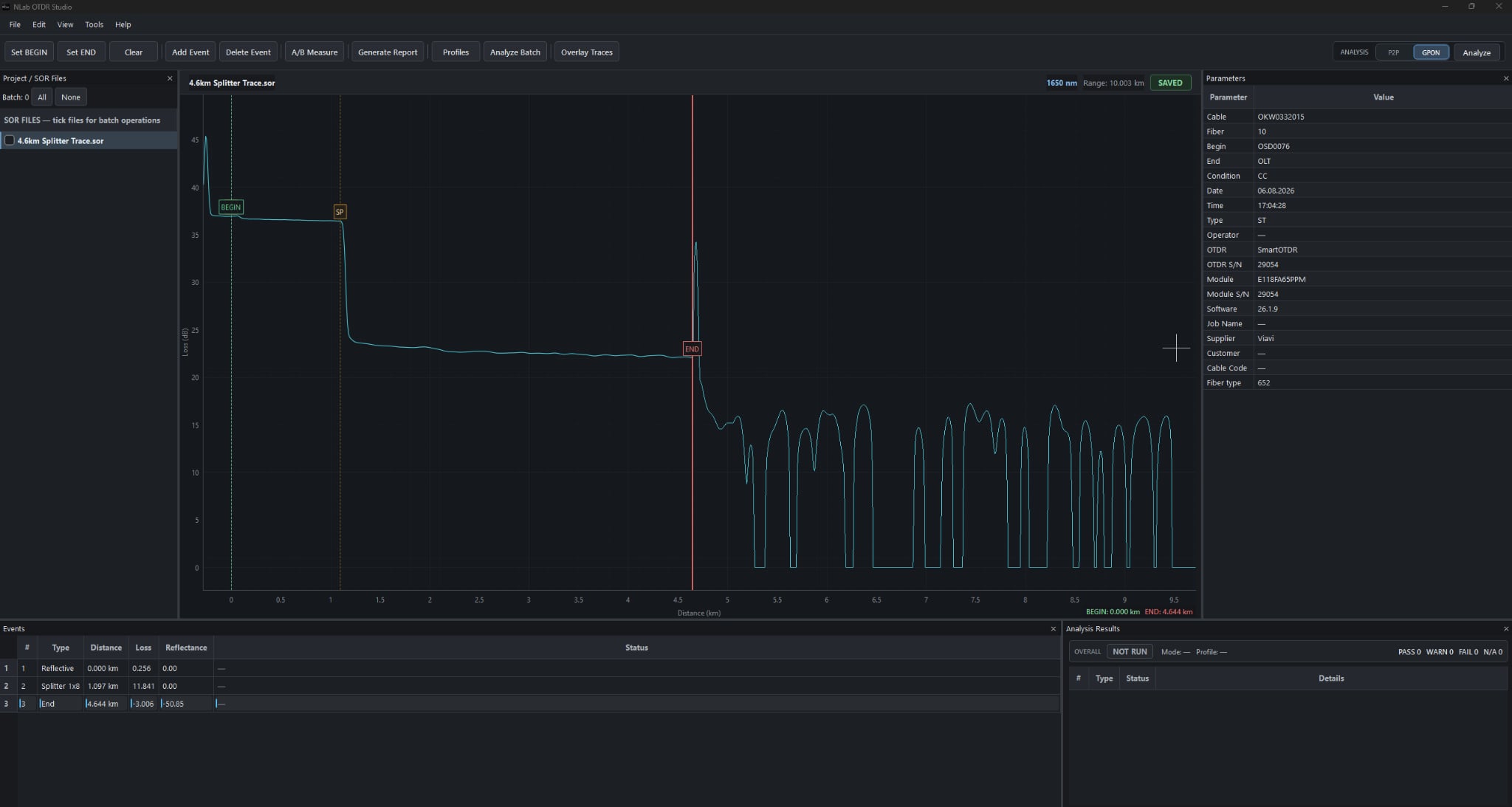Click Generate Report
This screenshot has width=1512, height=807.
pyautogui.click(x=388, y=52)
